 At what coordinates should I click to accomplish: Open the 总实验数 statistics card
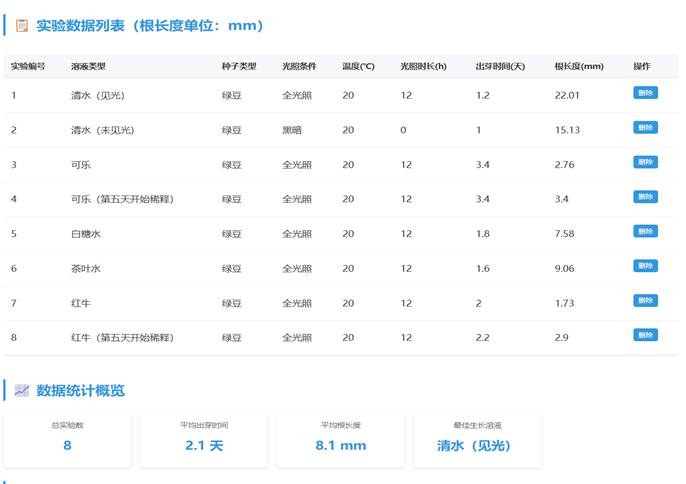(x=67, y=439)
